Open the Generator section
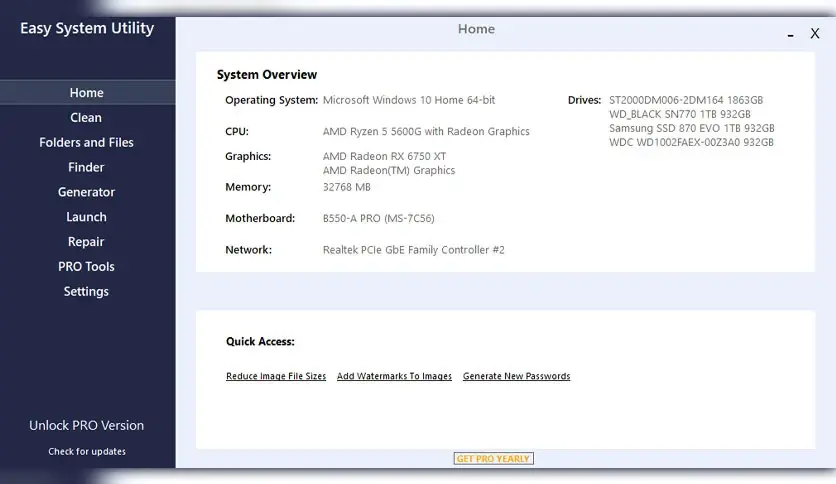Image resolution: width=836 pixels, height=484 pixels. 86,192
